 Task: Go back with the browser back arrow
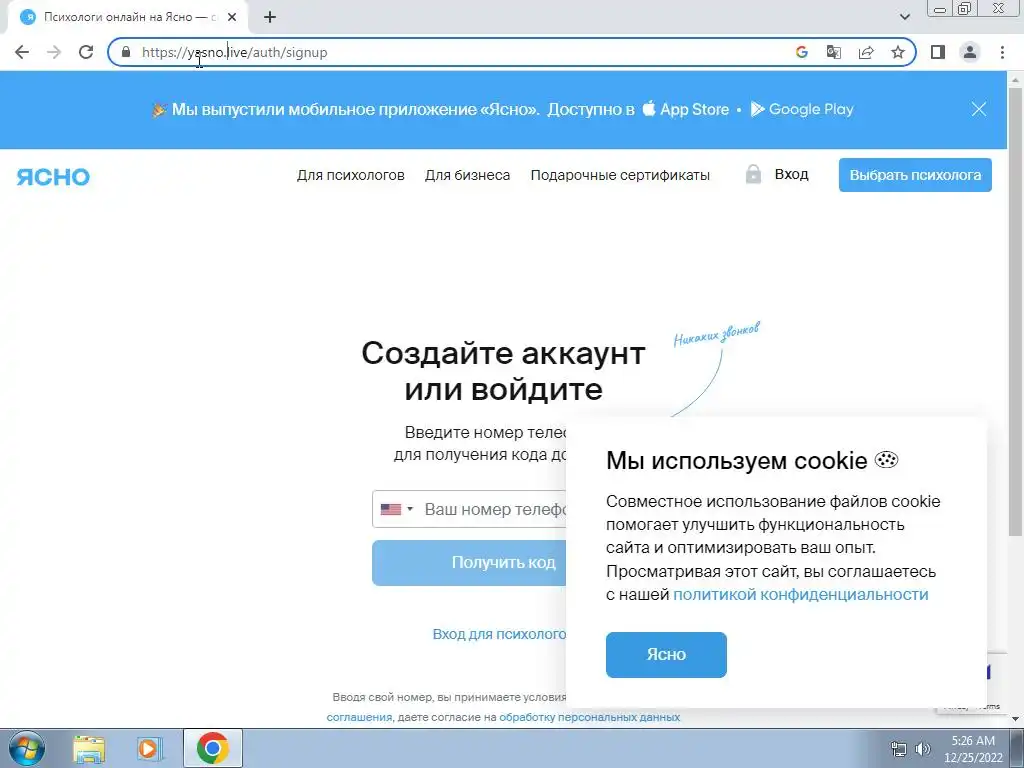click(x=22, y=52)
